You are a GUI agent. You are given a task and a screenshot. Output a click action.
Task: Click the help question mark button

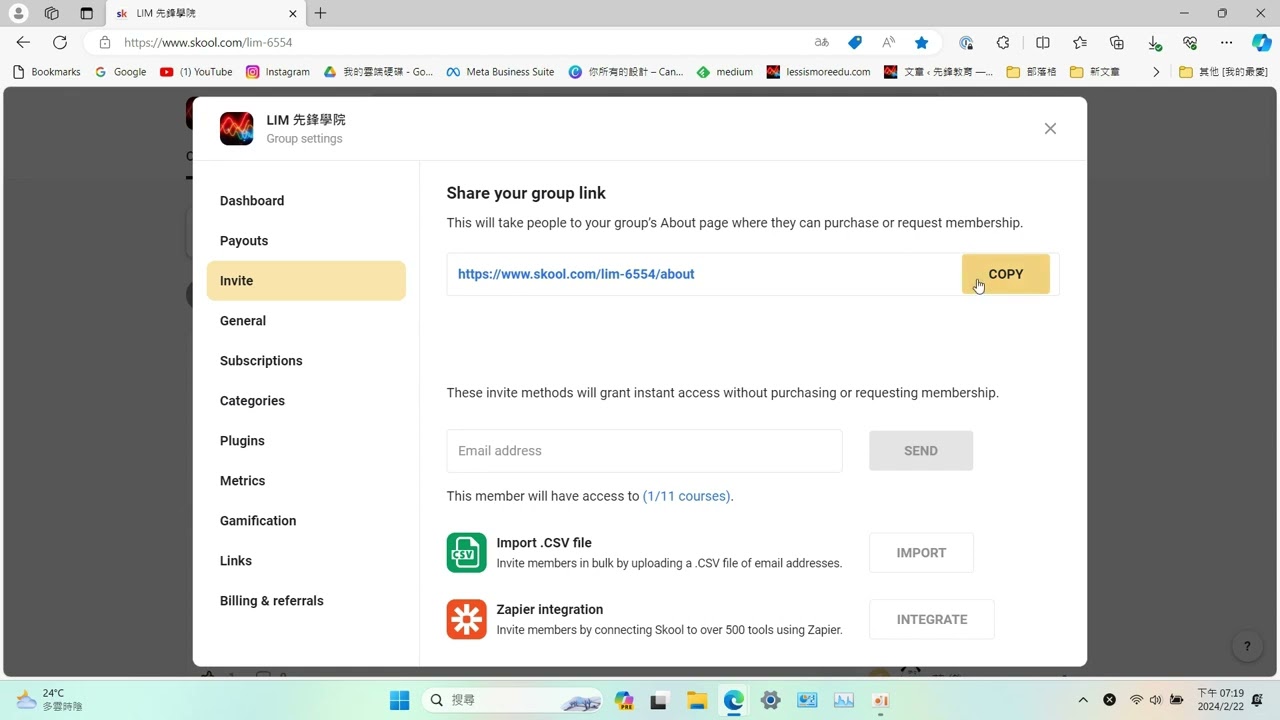pos(1247,646)
